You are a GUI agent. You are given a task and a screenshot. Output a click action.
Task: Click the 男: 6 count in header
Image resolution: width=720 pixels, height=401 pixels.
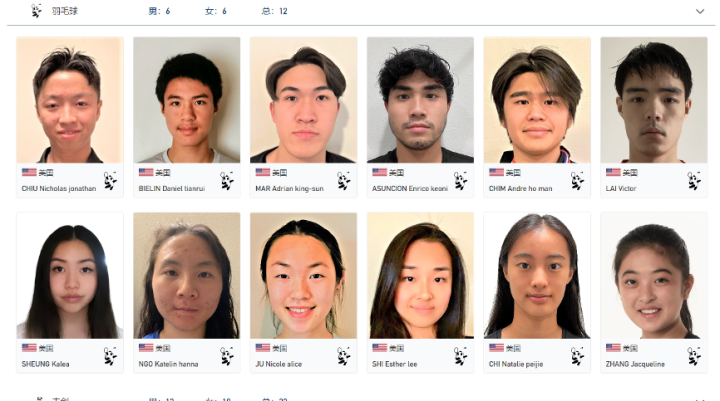click(159, 11)
